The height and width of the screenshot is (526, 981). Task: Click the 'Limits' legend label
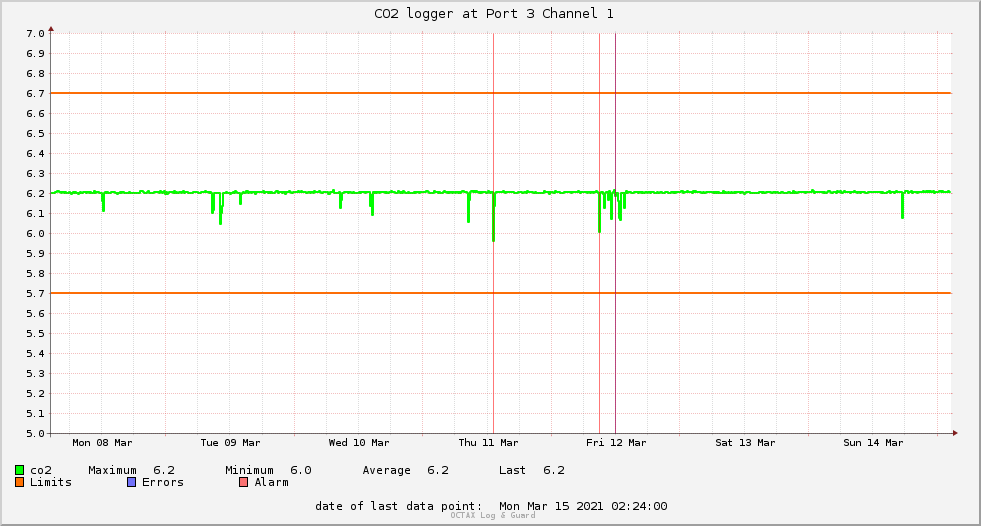coord(51,482)
